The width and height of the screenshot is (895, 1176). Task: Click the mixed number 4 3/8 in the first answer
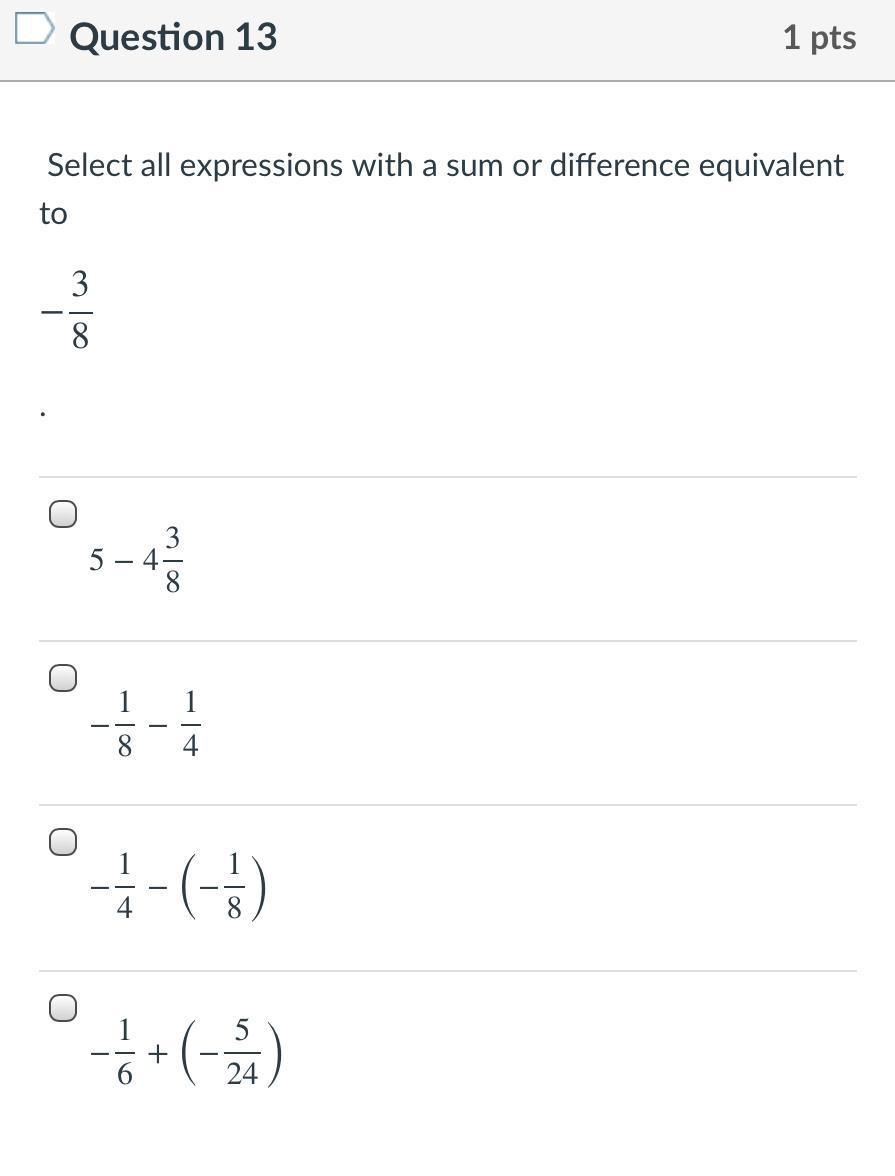162,560
